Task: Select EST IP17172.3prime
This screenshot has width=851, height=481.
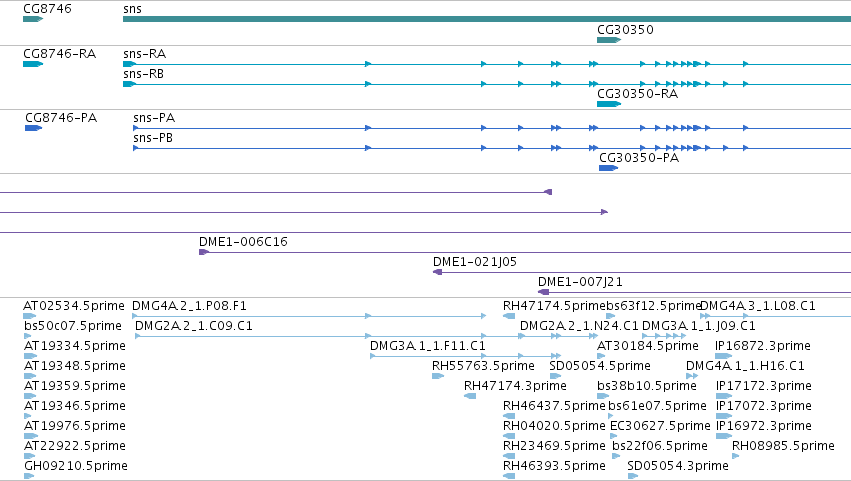Action: pos(723,396)
